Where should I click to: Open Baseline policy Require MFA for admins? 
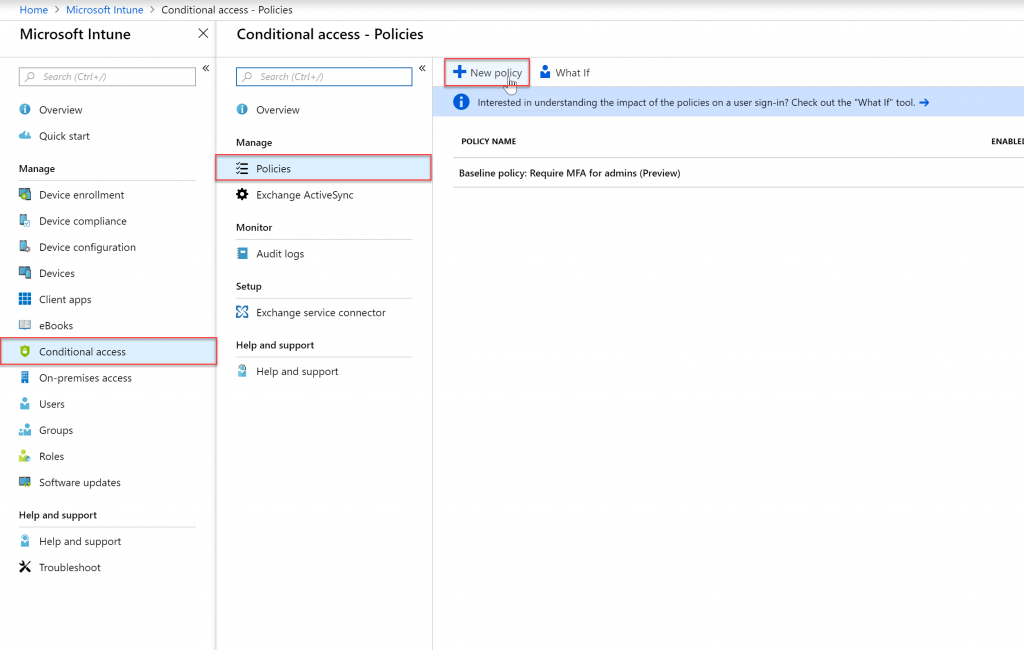(x=569, y=173)
